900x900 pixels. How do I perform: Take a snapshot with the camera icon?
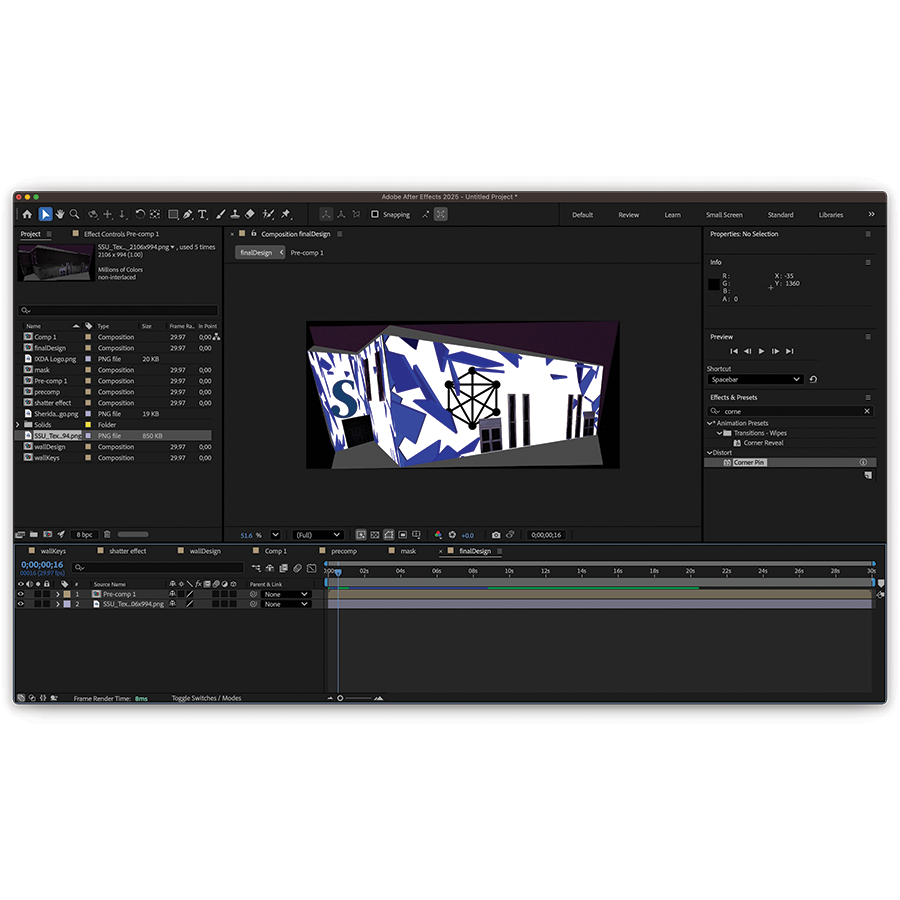495,534
